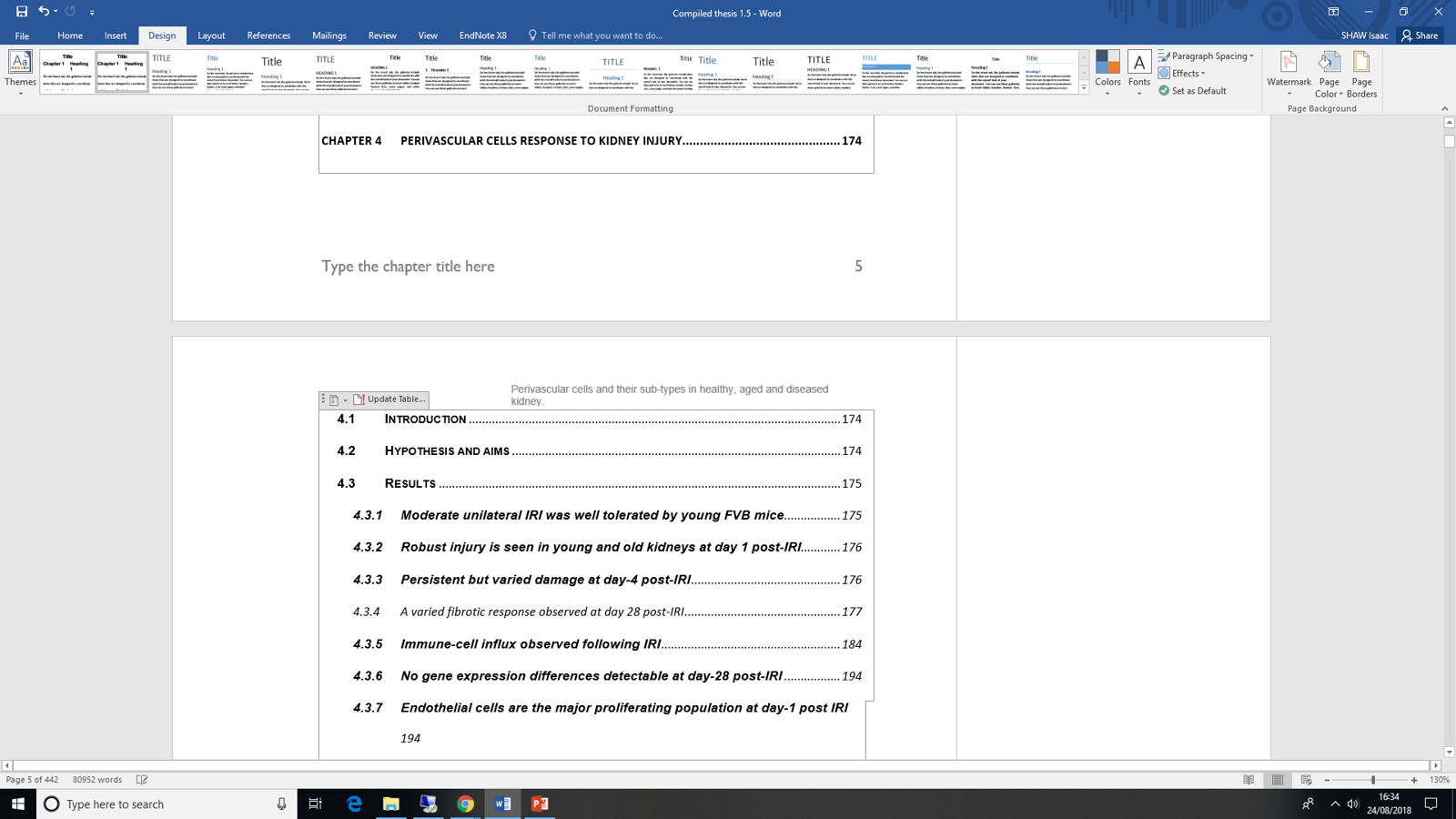
Task: Select the first document formatting style thumbnail
Action: 67,72
